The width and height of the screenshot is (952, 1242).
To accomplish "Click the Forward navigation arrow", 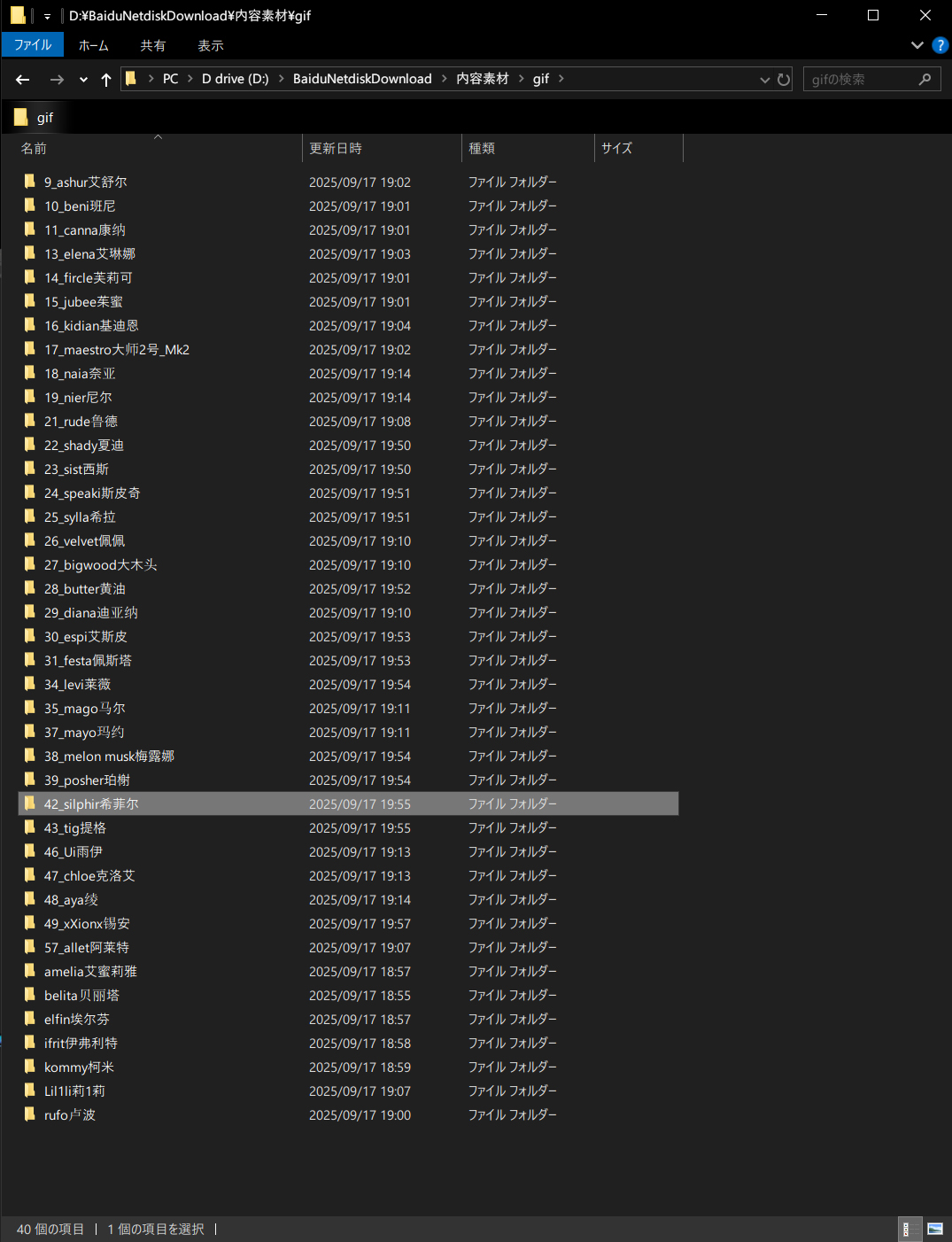I will (x=57, y=80).
